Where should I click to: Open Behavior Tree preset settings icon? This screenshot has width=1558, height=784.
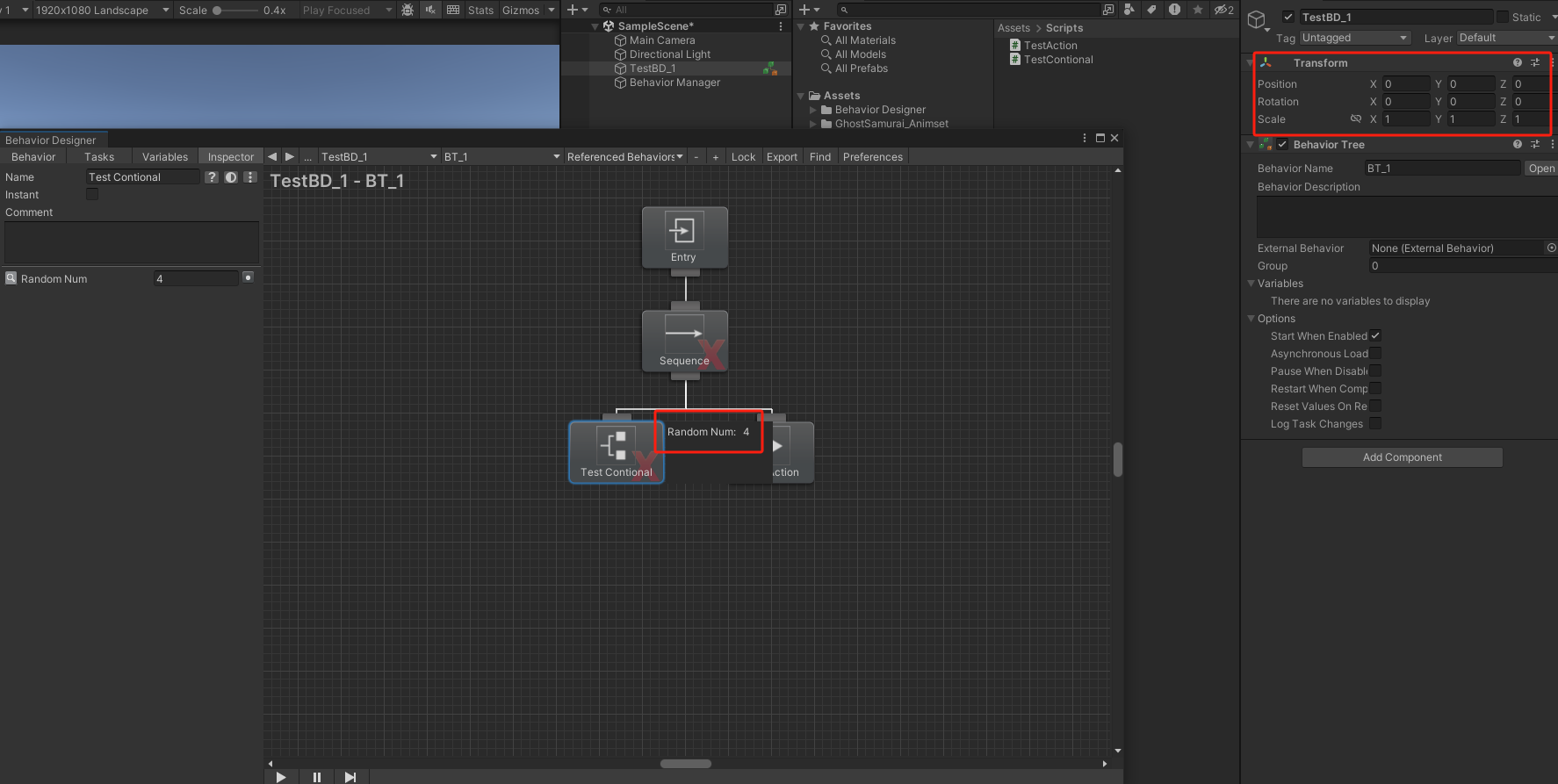[1535, 144]
